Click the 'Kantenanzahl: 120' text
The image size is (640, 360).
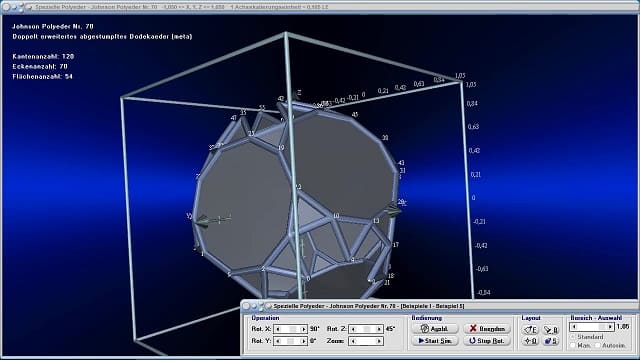43,57
